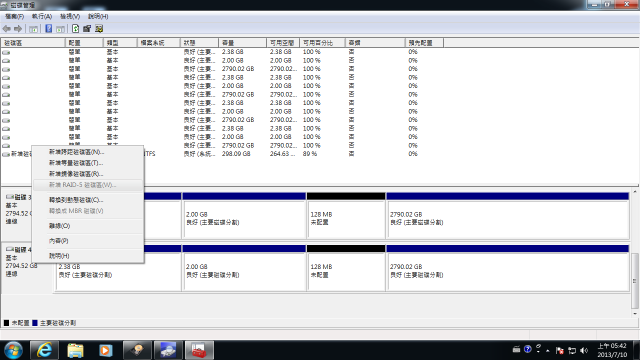Click the toolbar icon right of Refresh

click(x=87, y=29)
